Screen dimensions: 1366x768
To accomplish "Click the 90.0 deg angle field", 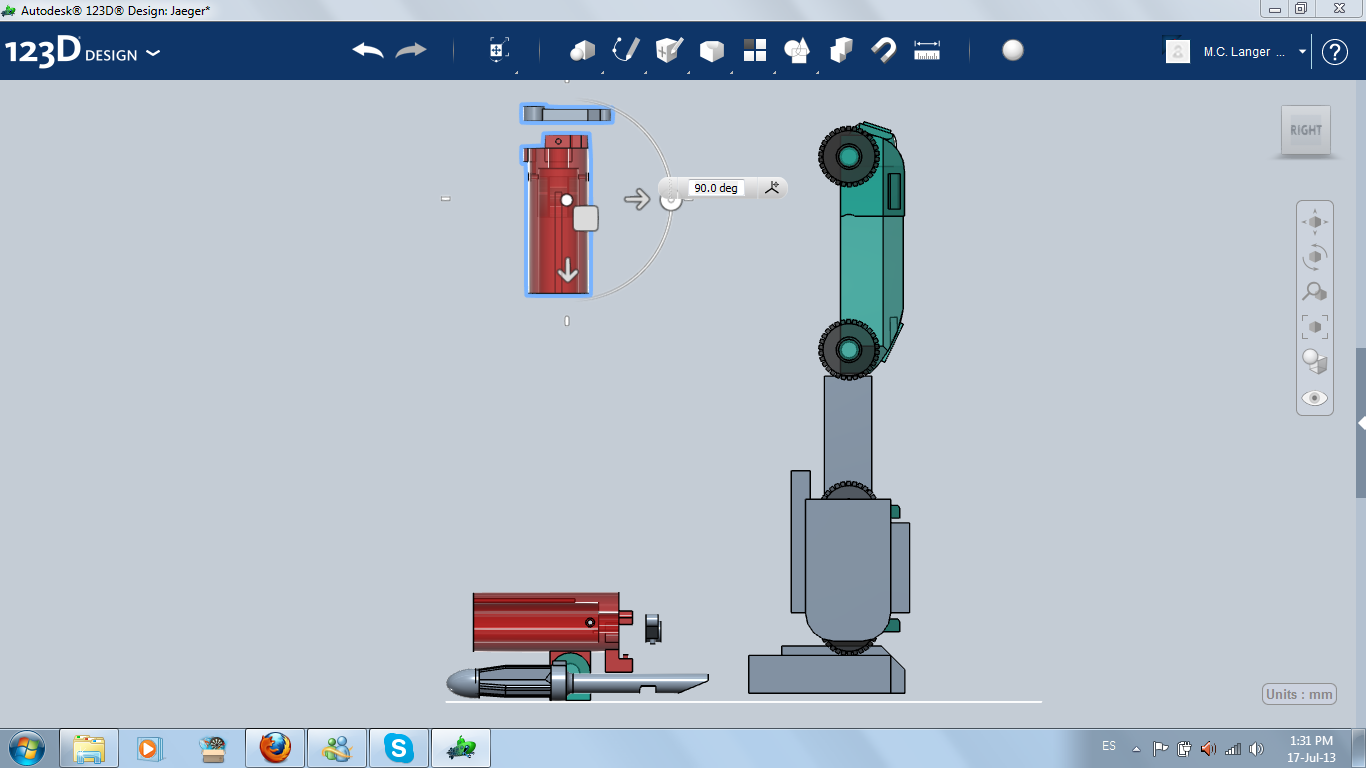I will tap(716, 188).
